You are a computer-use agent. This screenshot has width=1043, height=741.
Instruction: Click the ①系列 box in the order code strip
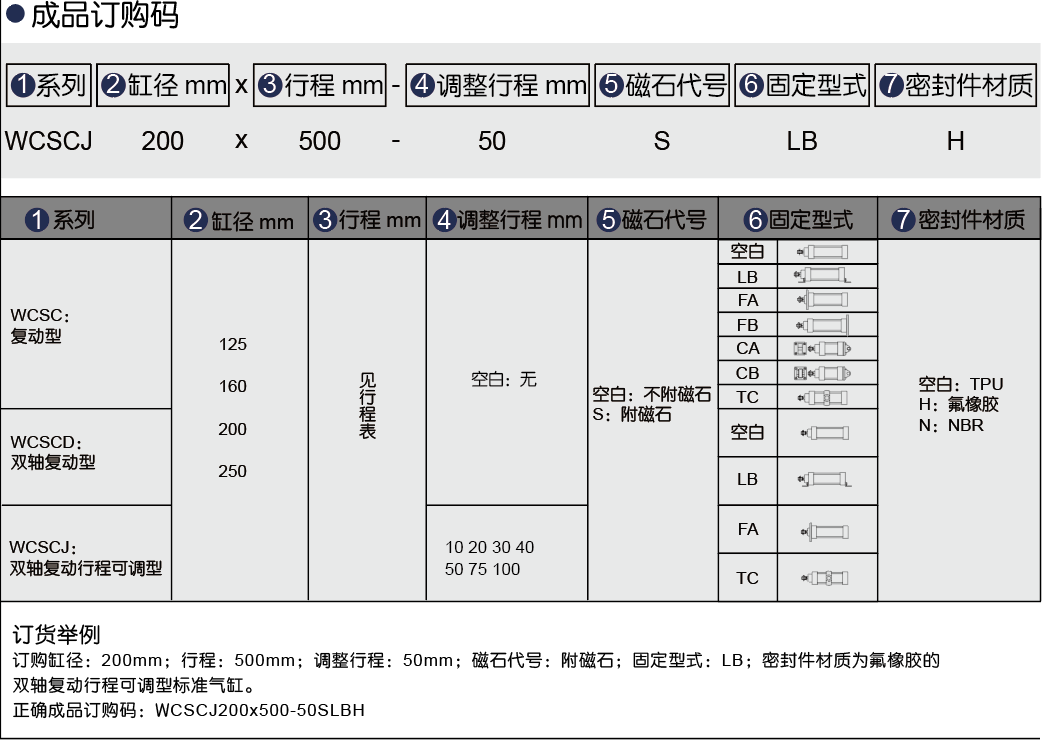coord(49,85)
